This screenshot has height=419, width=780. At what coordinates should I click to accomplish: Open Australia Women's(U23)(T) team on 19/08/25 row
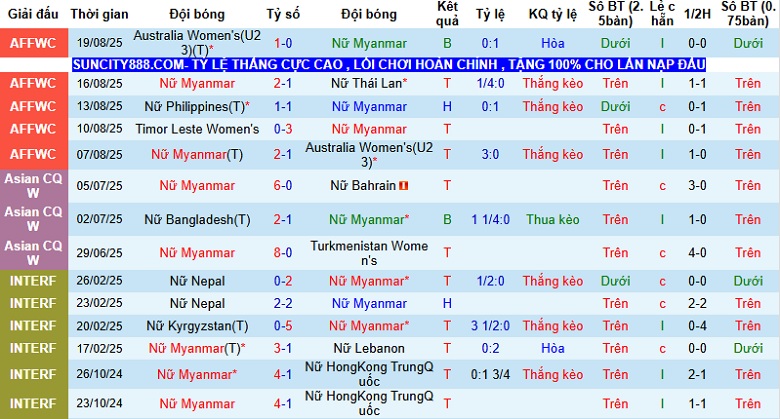[197, 43]
